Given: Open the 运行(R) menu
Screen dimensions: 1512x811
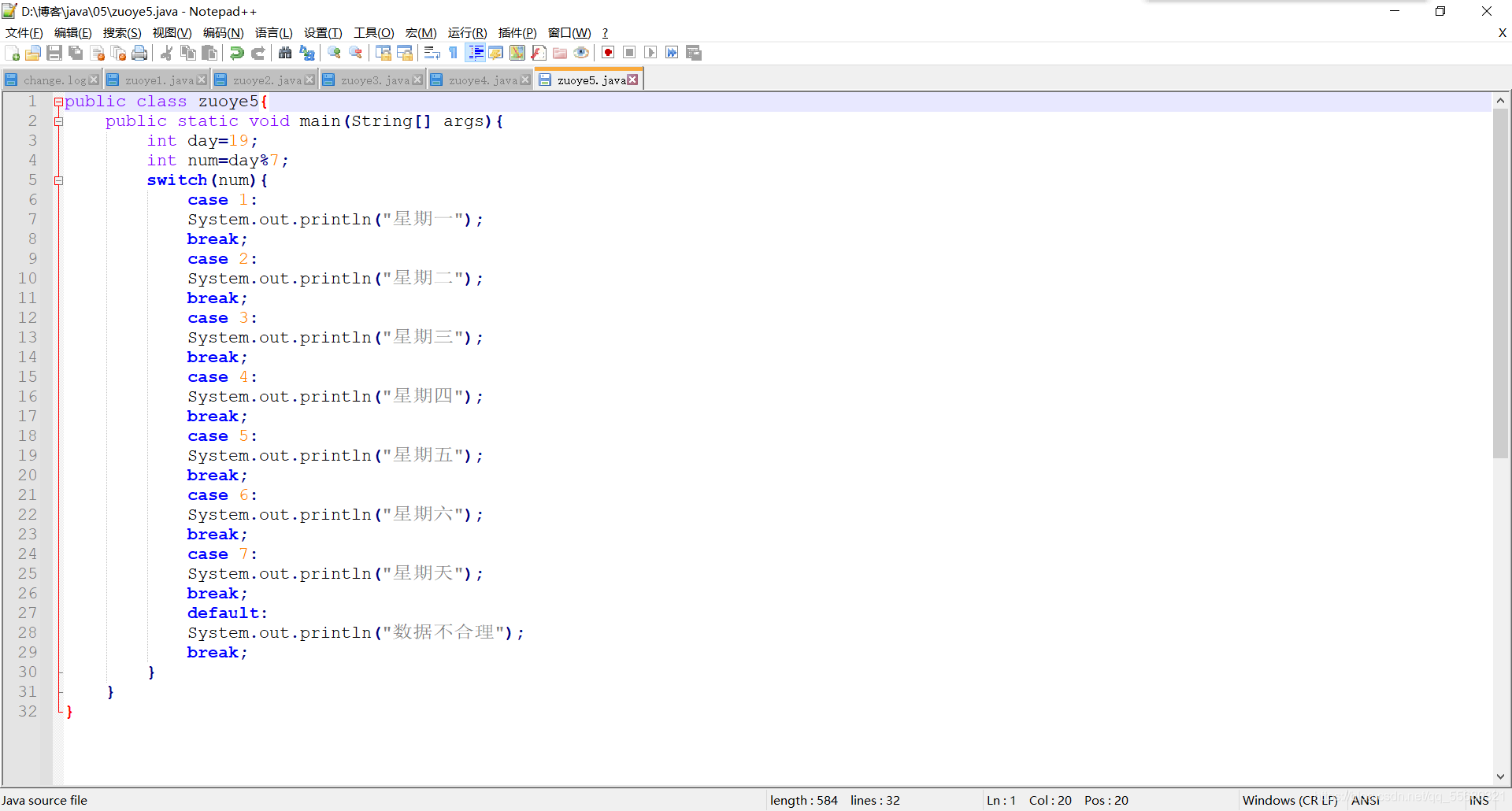Looking at the screenshot, I should click(x=467, y=33).
